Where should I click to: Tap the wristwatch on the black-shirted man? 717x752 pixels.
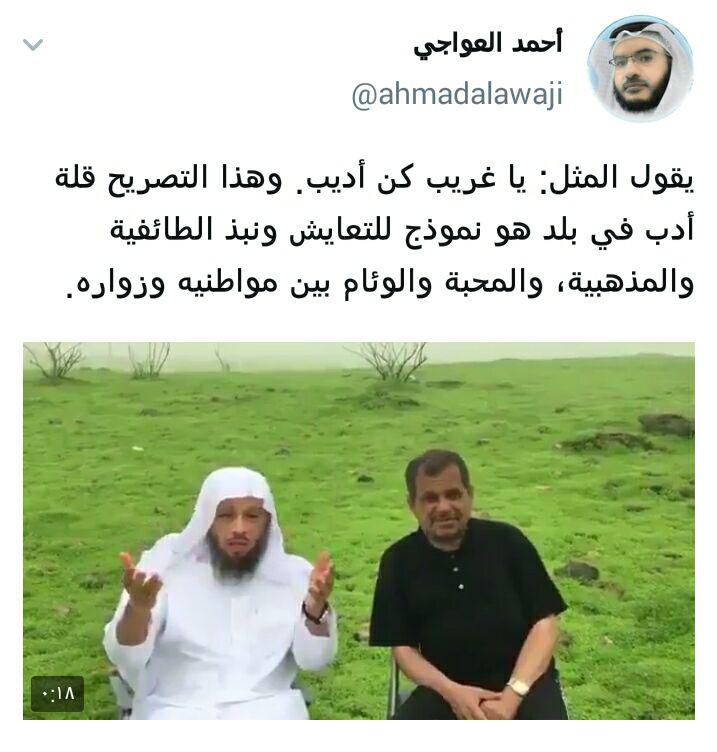pos(518,688)
